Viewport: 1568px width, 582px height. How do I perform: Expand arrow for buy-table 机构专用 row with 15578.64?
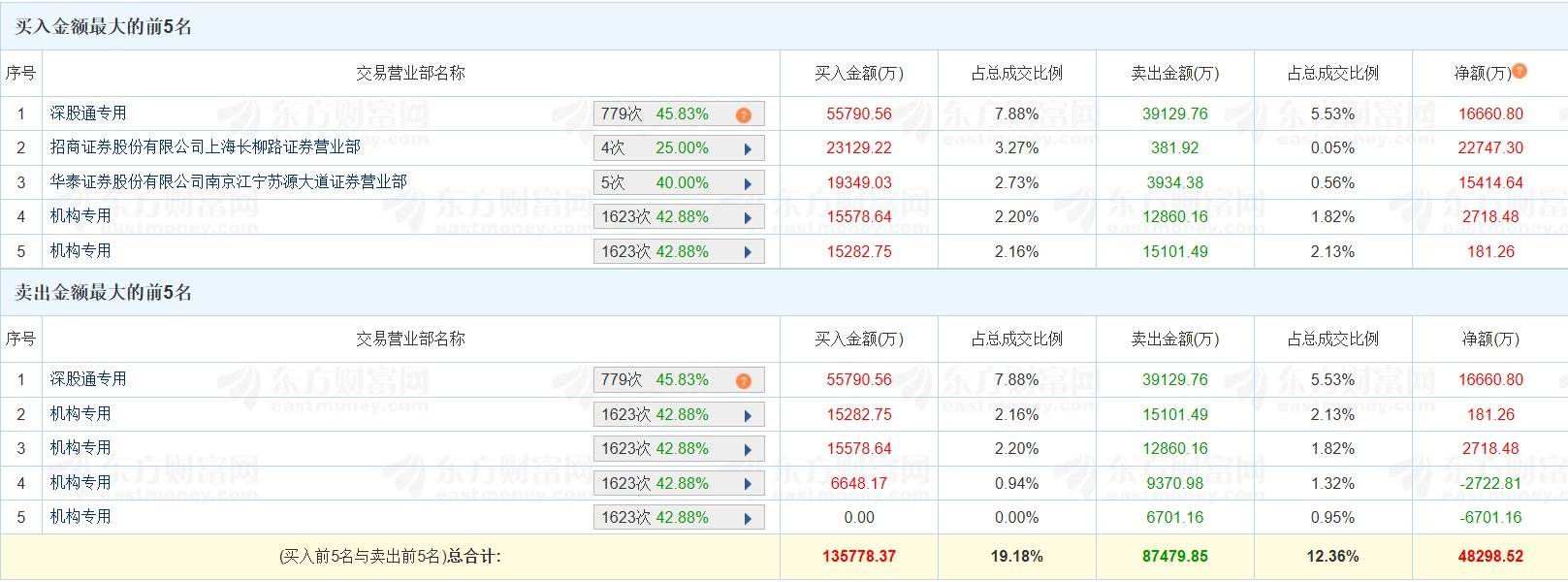click(x=748, y=218)
